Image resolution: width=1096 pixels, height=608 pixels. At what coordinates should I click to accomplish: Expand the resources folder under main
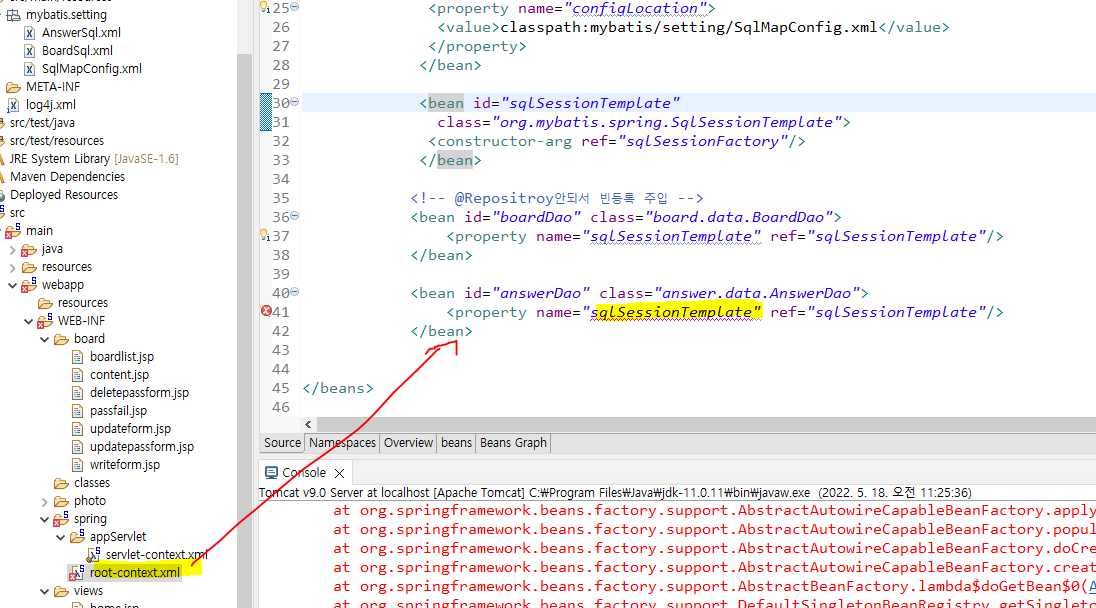(x=13, y=267)
